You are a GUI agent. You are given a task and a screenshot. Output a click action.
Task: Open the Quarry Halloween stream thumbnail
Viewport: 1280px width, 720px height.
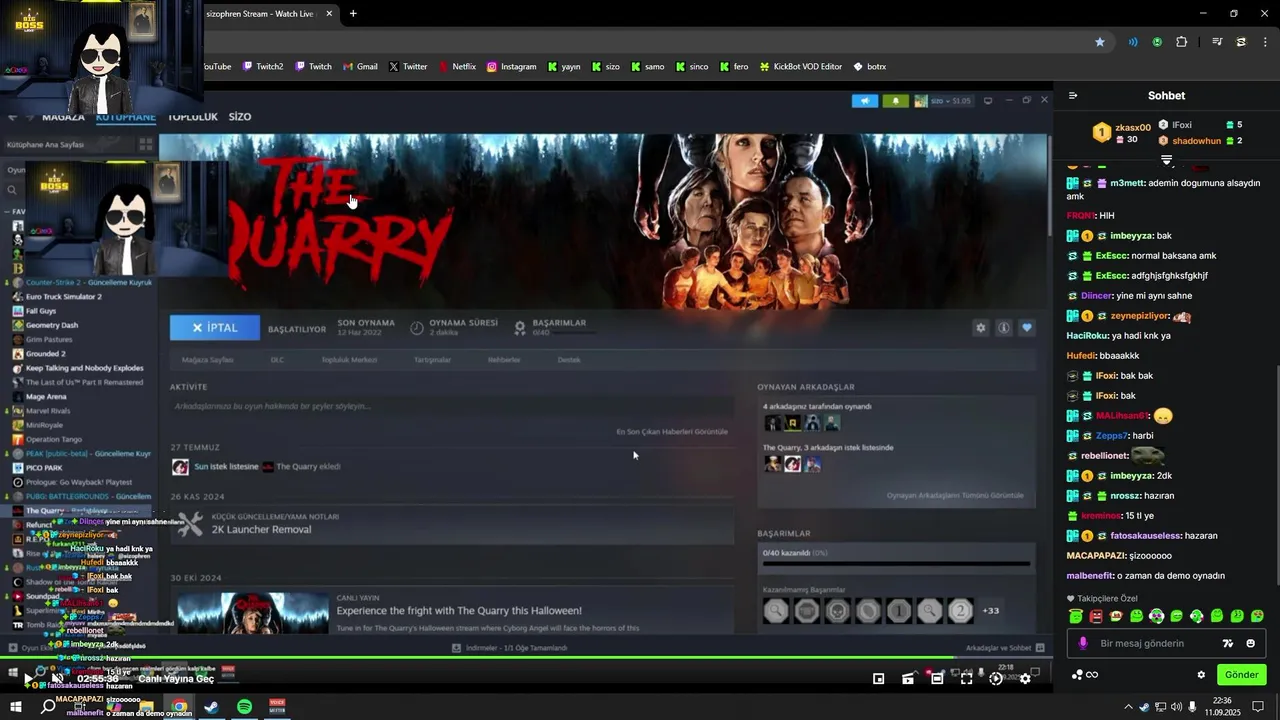[x=253, y=613]
